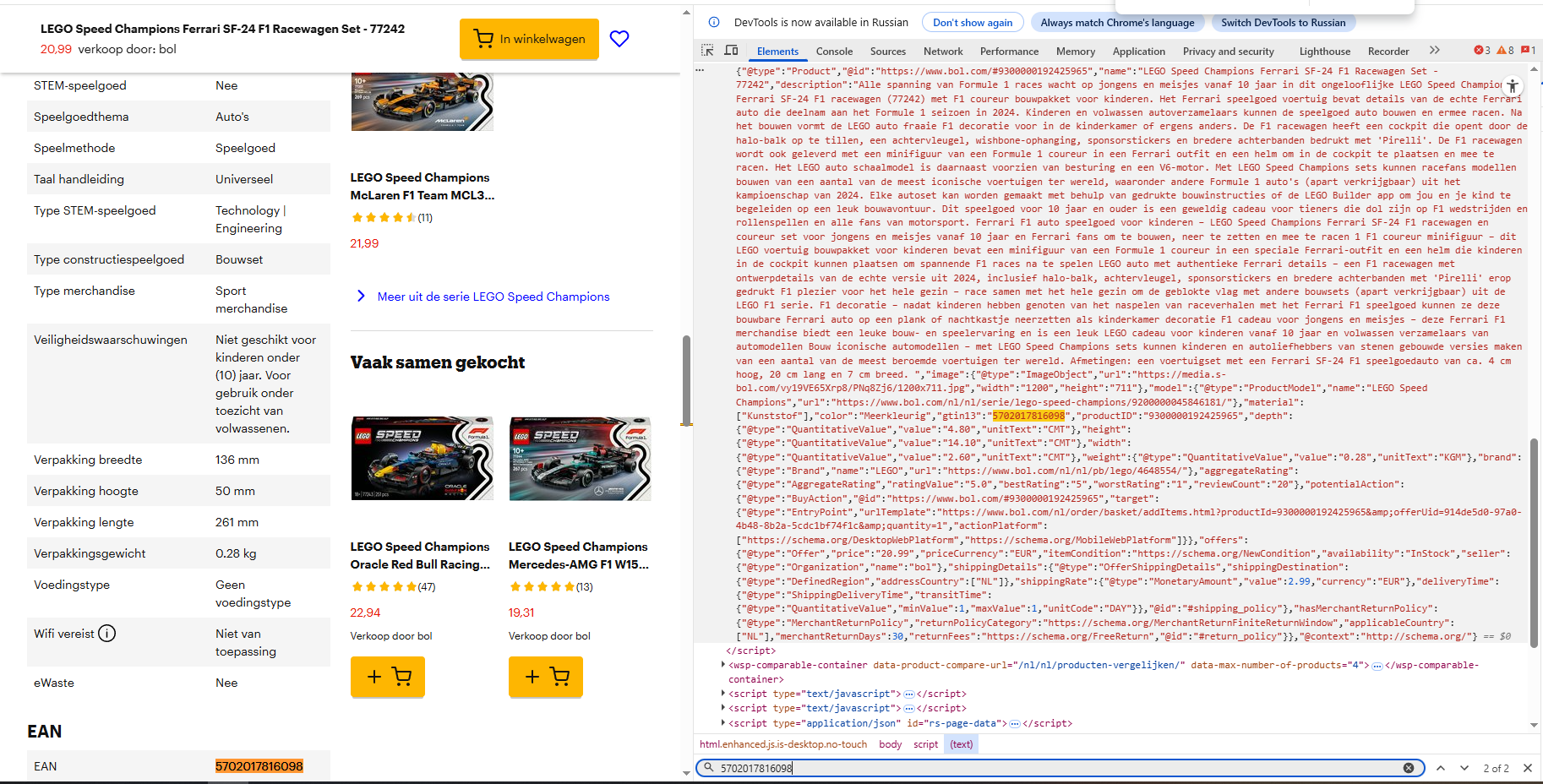Click the info icon in the DevTools notification

tap(714, 22)
